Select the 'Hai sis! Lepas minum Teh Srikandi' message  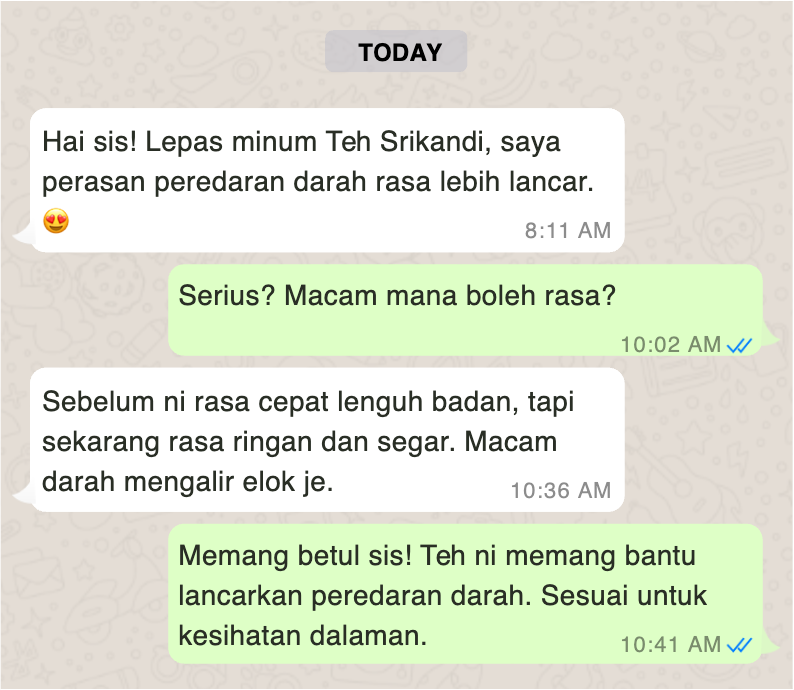(x=327, y=180)
